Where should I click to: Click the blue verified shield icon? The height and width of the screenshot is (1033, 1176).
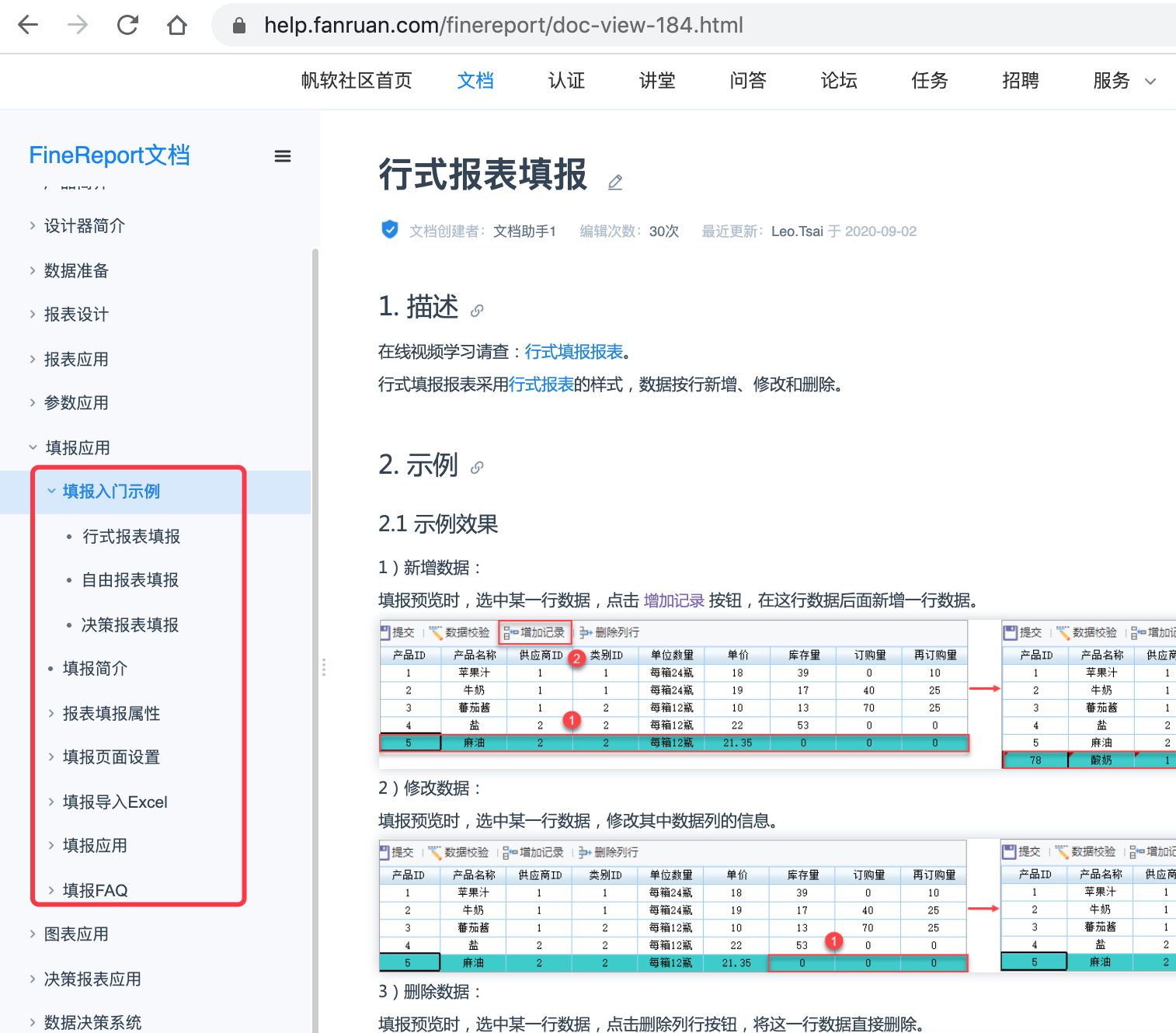coord(390,230)
